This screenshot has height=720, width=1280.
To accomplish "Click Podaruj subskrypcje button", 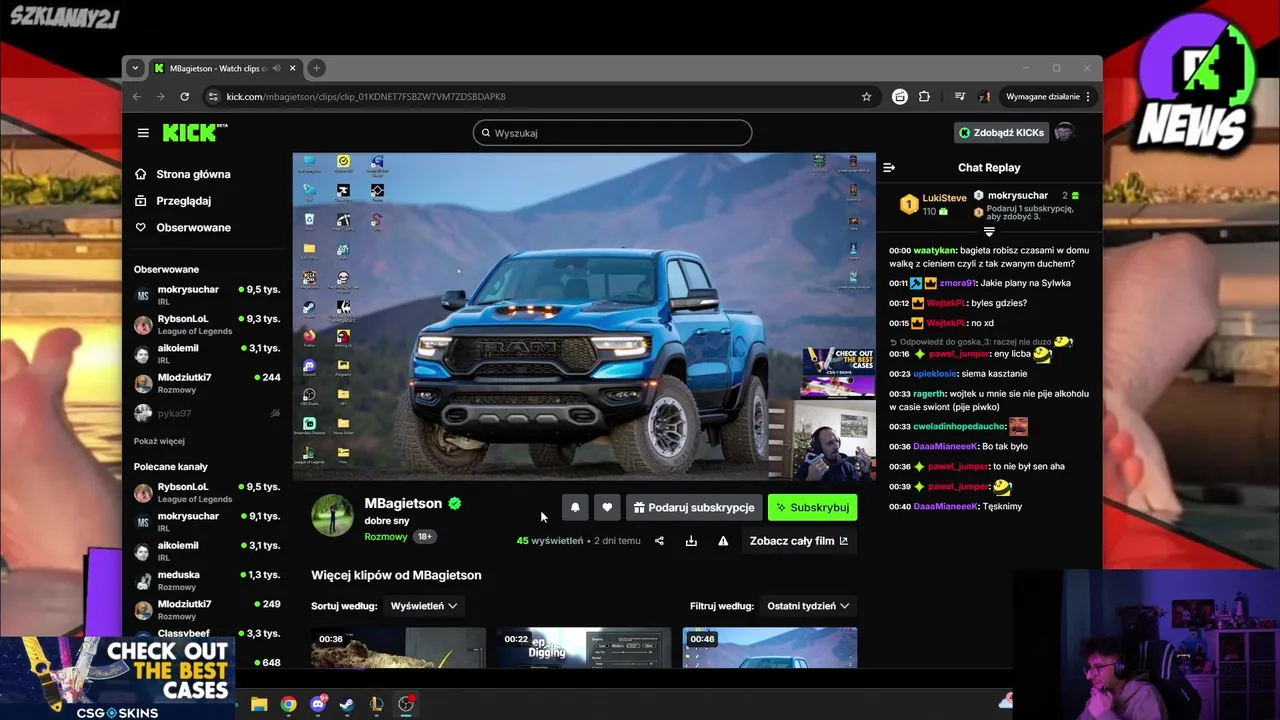I will click(694, 508).
